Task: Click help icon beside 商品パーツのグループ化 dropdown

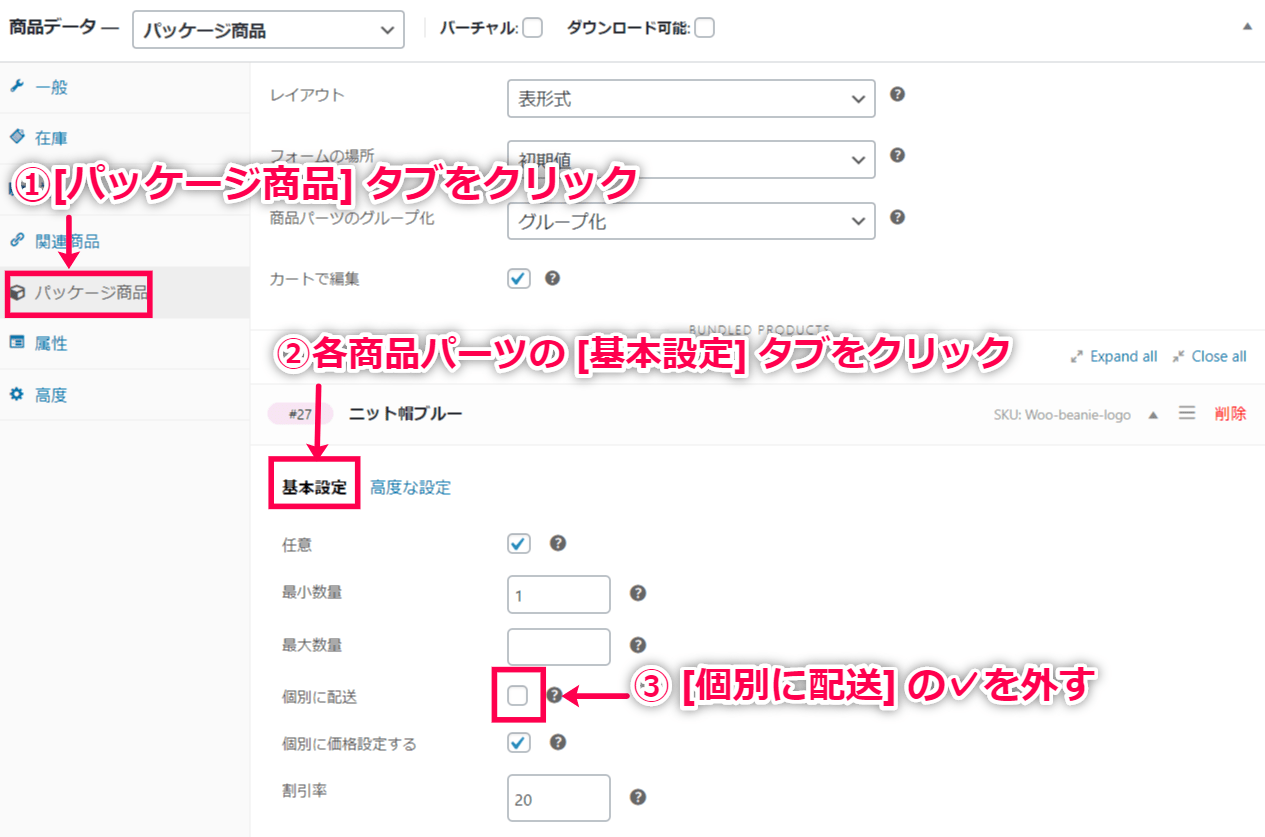Action: tap(897, 217)
